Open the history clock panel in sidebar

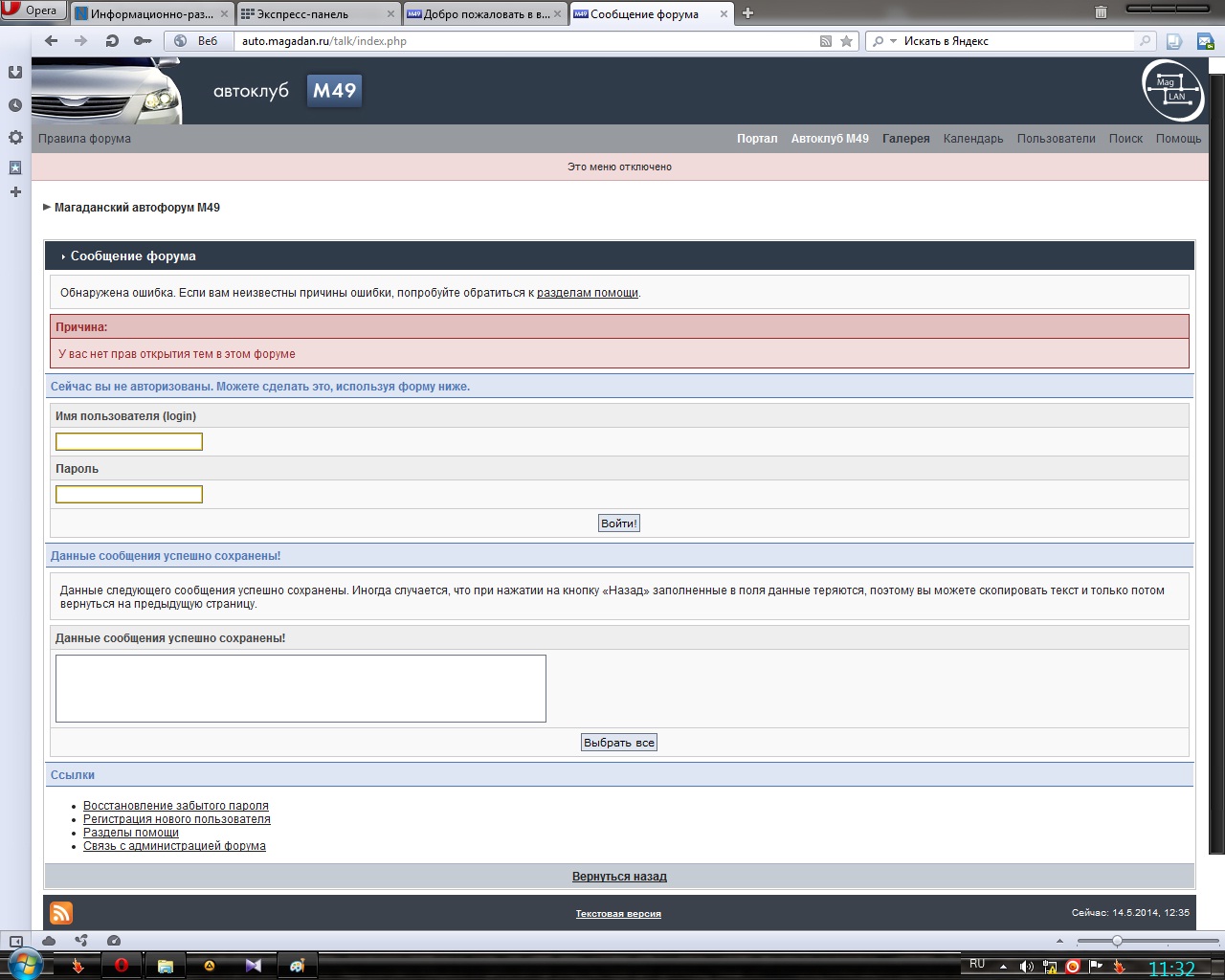coord(15,105)
